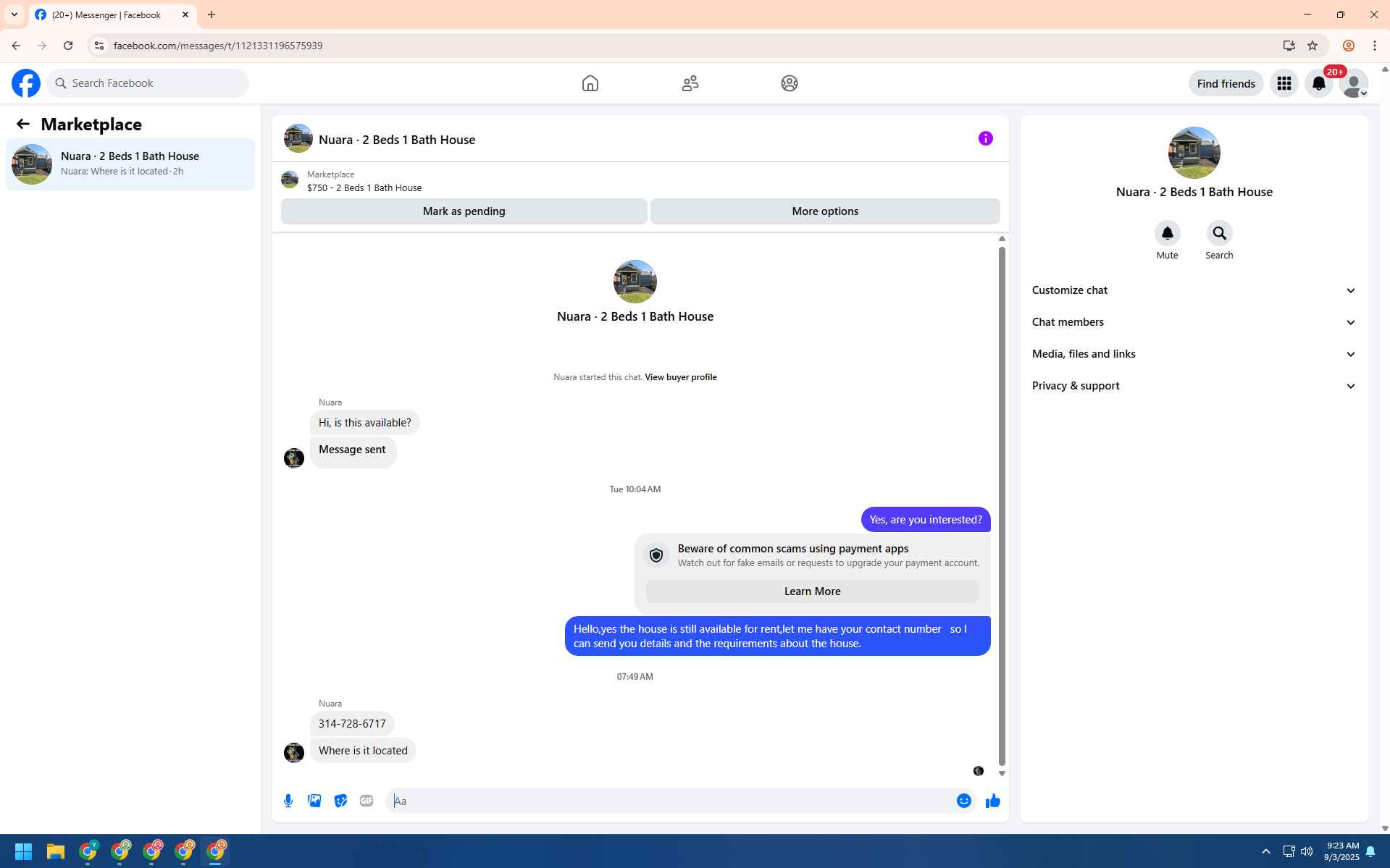Toggle the conversation information icon
The width and height of the screenshot is (1390, 868).
pos(985,138)
